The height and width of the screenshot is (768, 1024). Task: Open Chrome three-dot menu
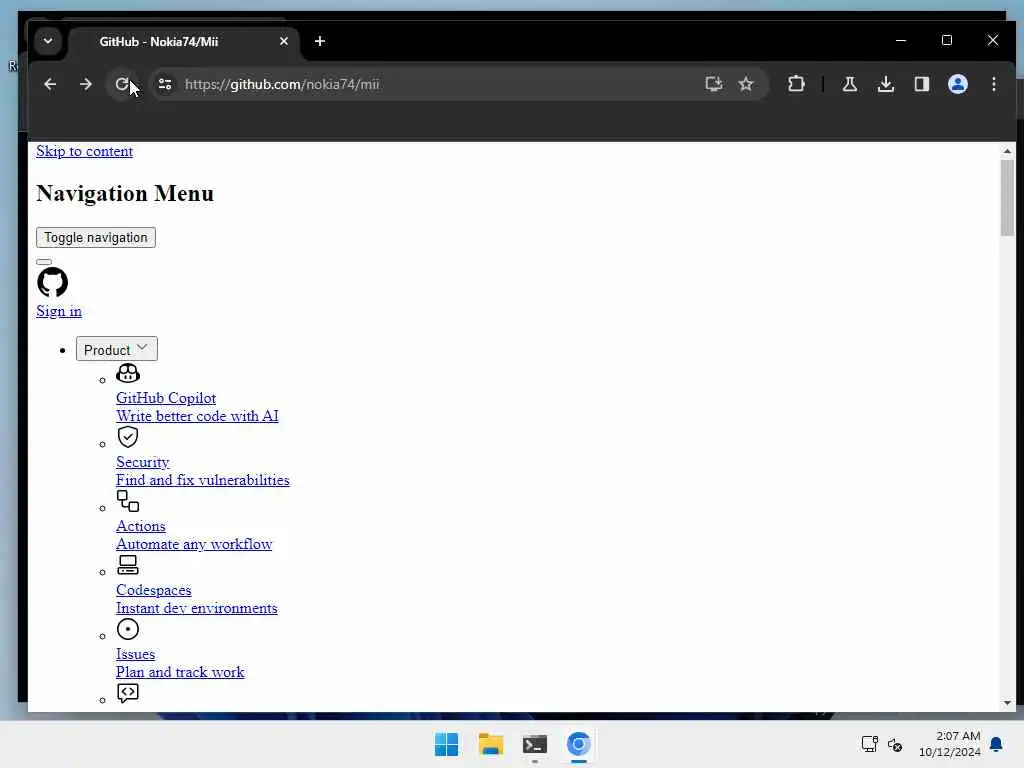point(993,84)
